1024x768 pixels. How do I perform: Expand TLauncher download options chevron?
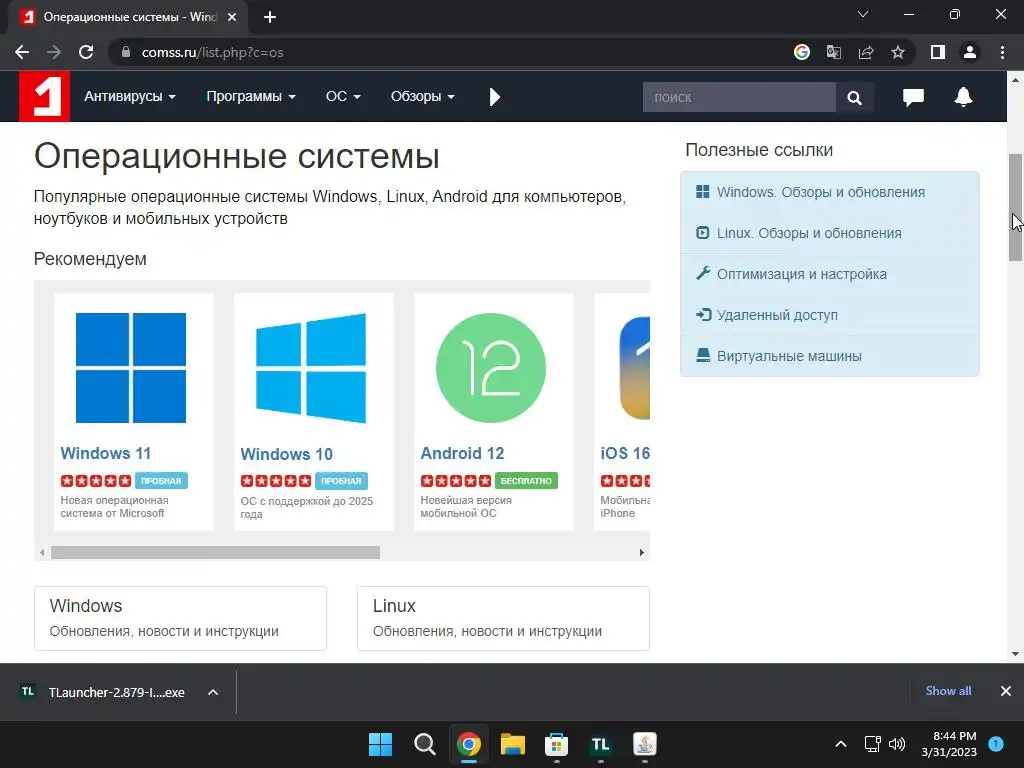pos(213,692)
